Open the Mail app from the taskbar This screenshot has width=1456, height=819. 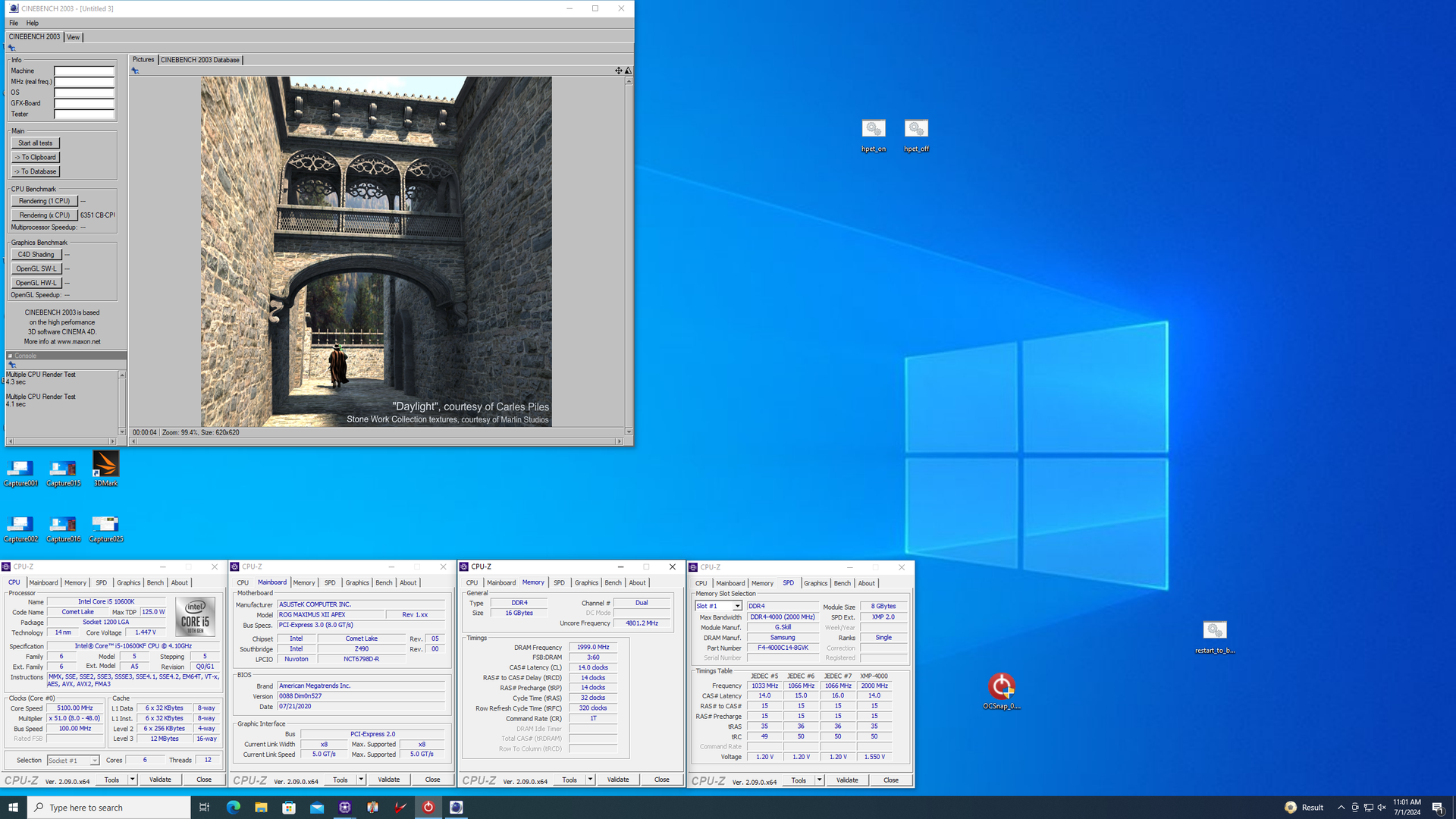317,808
